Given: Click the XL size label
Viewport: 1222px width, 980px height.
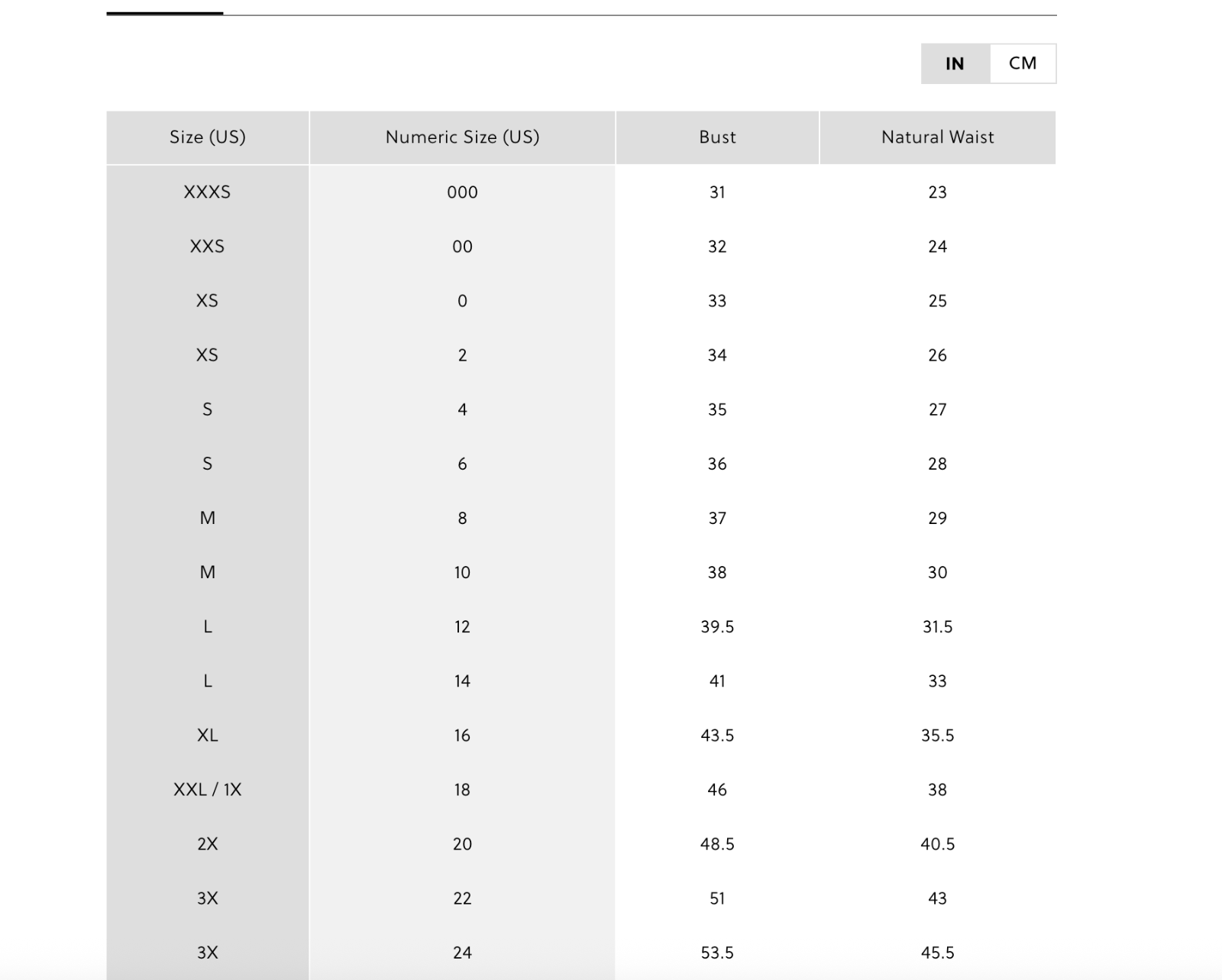Looking at the screenshot, I should 208,736.
